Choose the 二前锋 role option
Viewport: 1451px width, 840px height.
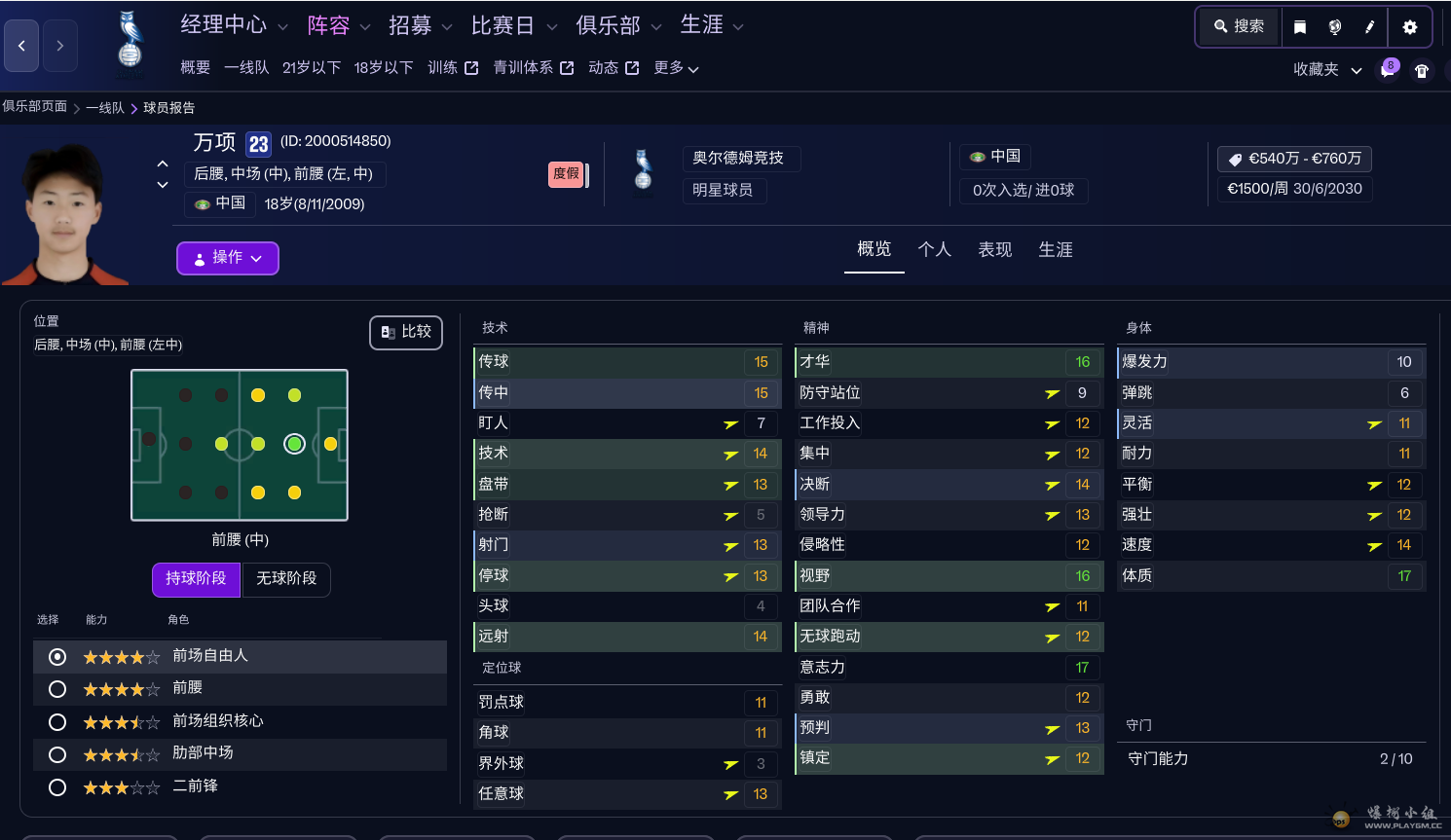(x=56, y=786)
